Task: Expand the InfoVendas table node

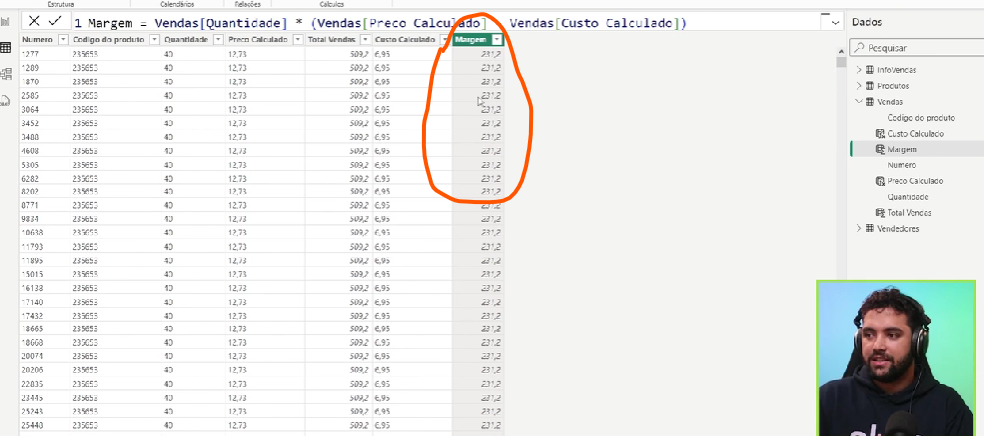Action: (x=859, y=70)
